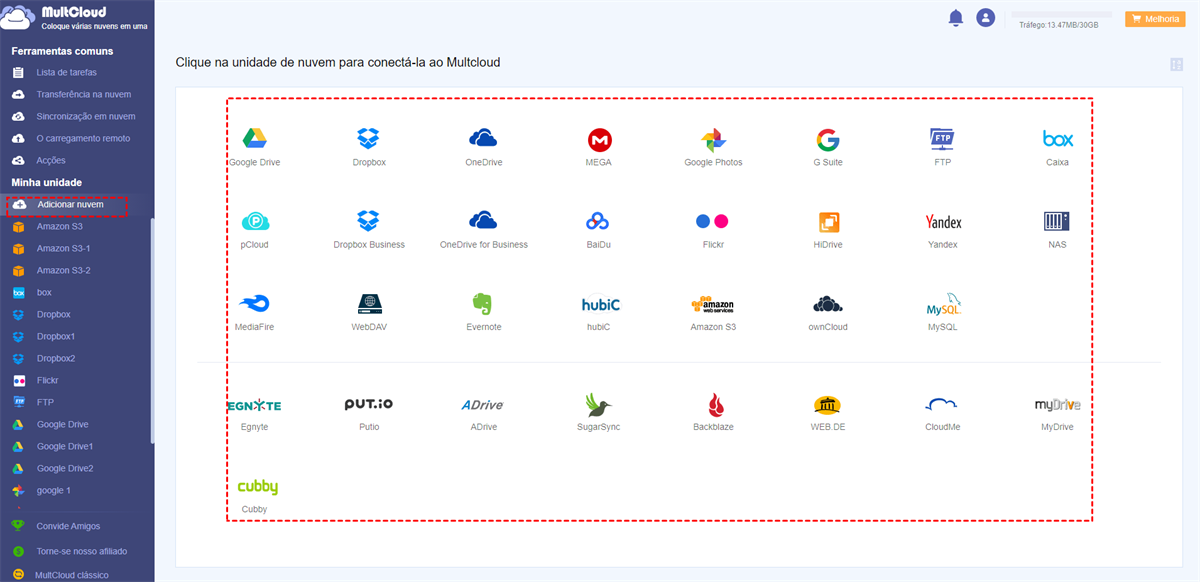1200x582 pixels.
Task: Choose the MyDrive icon
Action: coord(1057,405)
